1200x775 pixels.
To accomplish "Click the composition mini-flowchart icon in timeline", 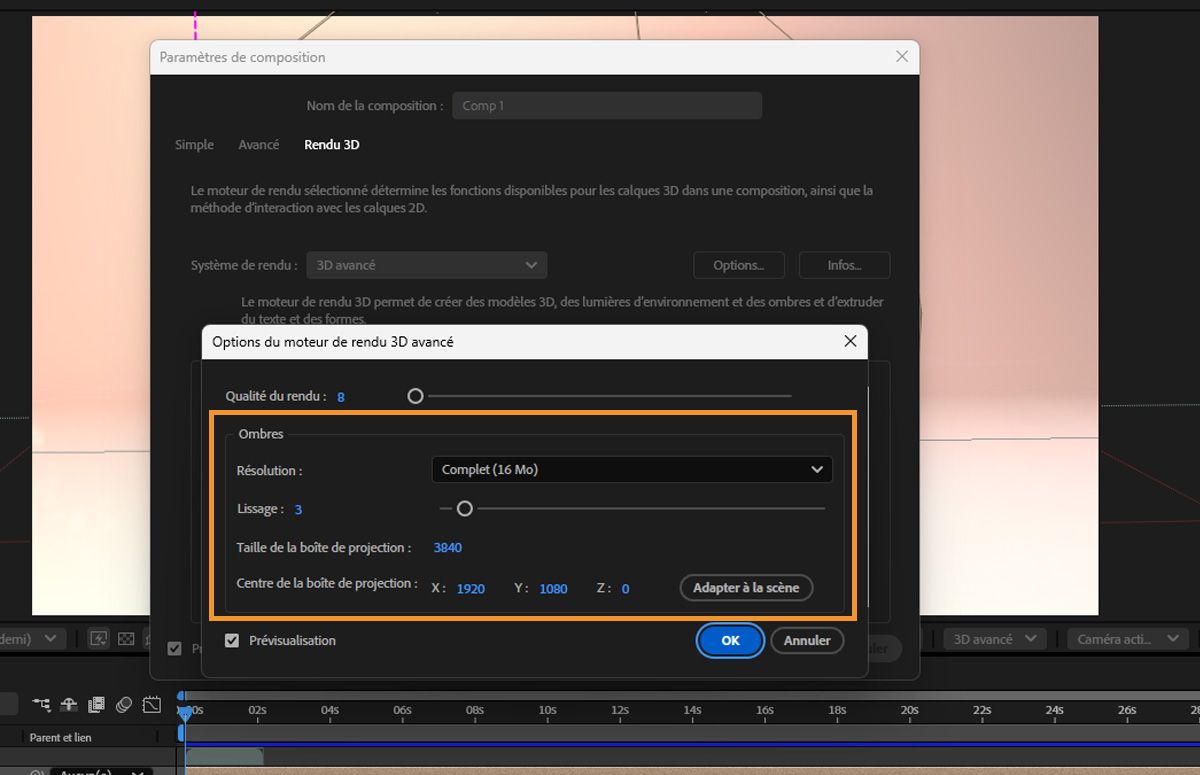I will (42, 705).
